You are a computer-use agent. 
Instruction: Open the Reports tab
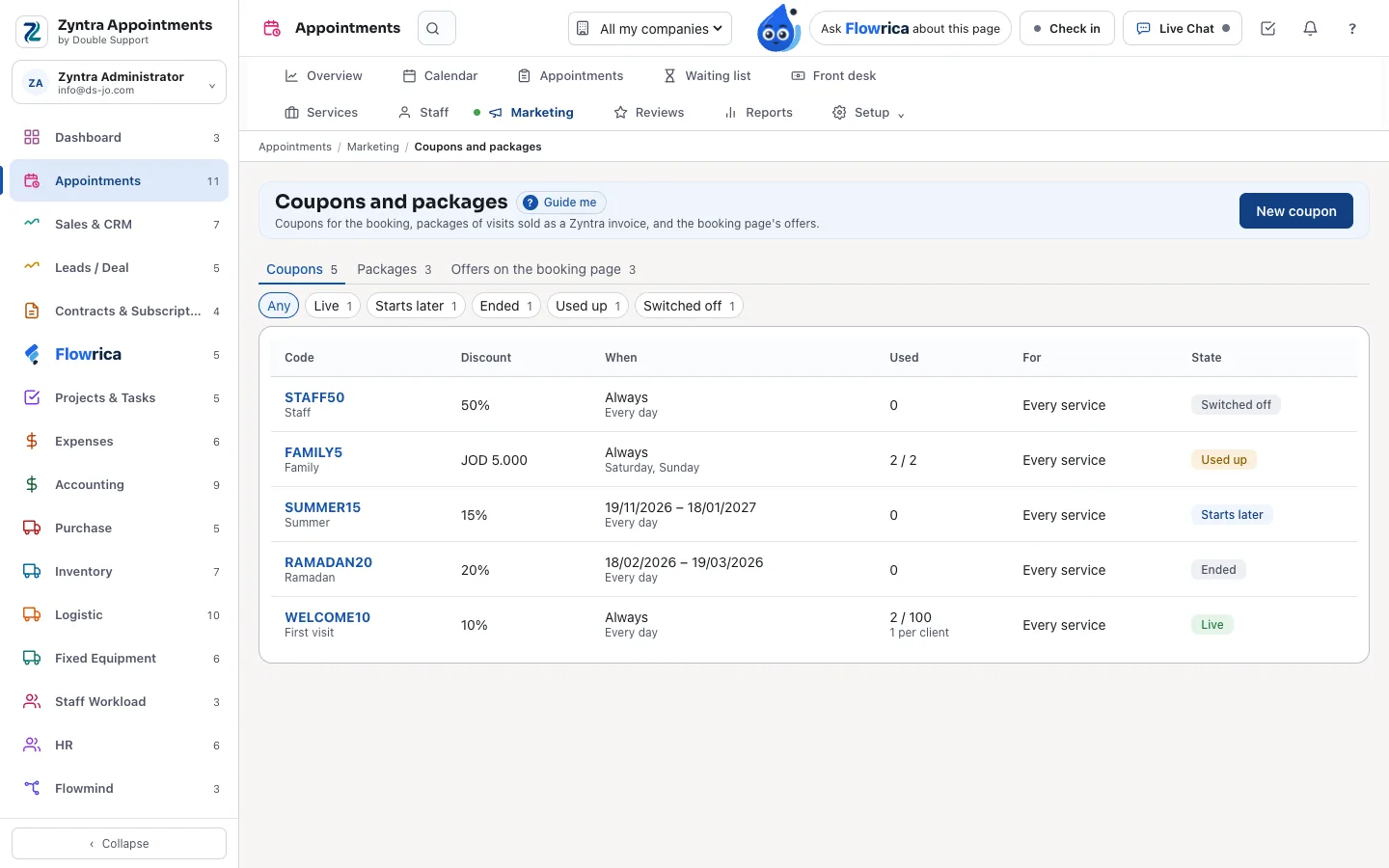758,113
